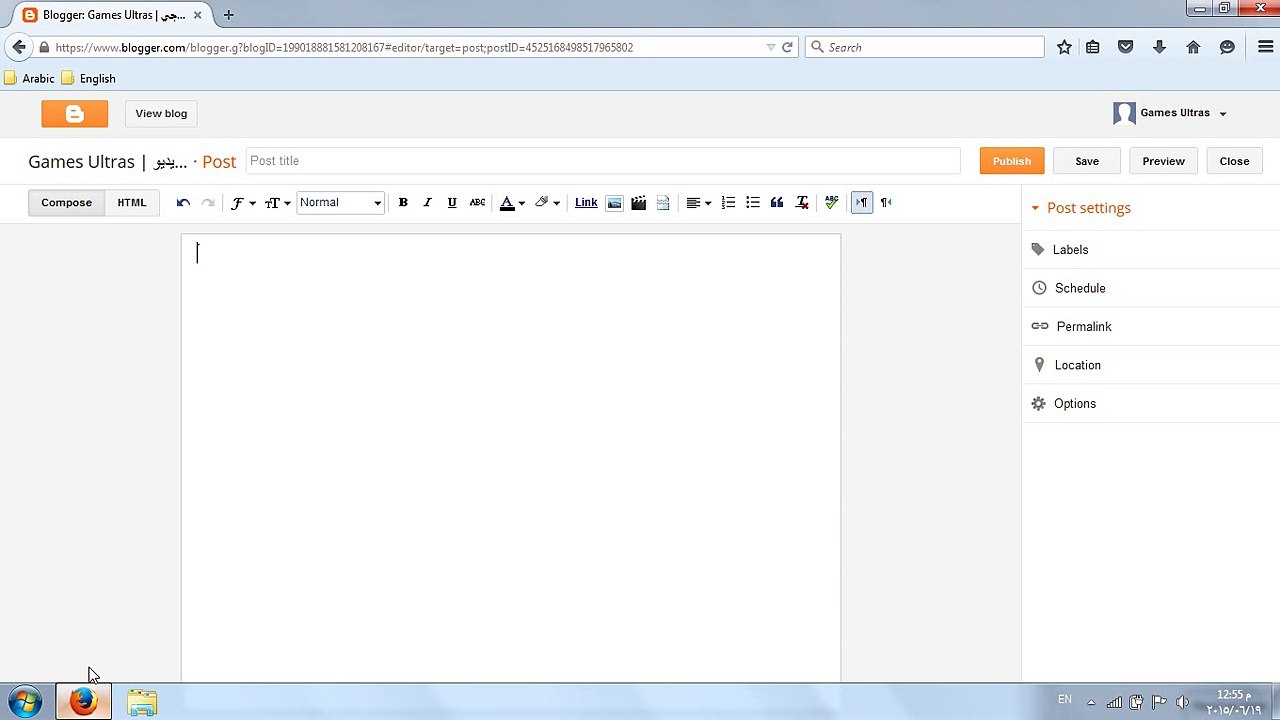Open the Hello chat icon
1280x720 pixels.
pyautogui.click(x=1227, y=47)
